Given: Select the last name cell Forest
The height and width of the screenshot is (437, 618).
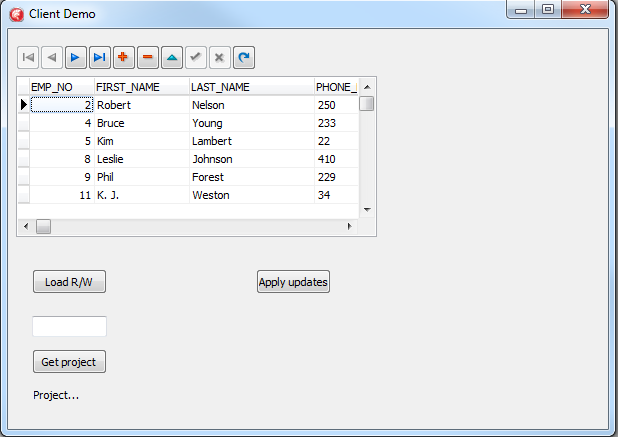Looking at the screenshot, I should (x=252, y=177).
